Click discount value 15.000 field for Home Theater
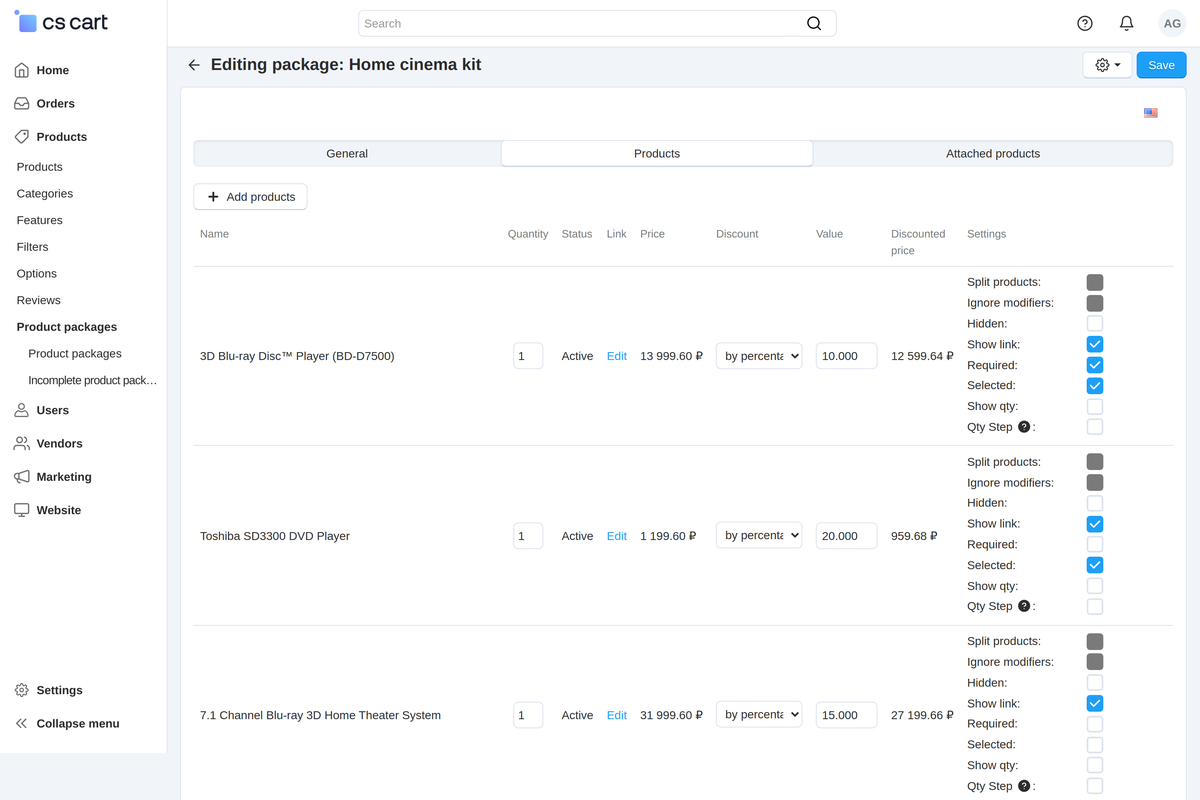Viewport: 1200px width, 800px height. [x=846, y=715]
